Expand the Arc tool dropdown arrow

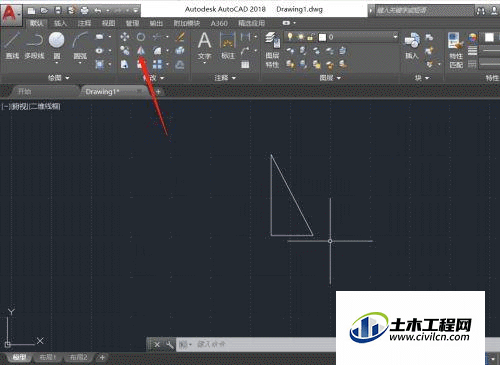click(80, 63)
